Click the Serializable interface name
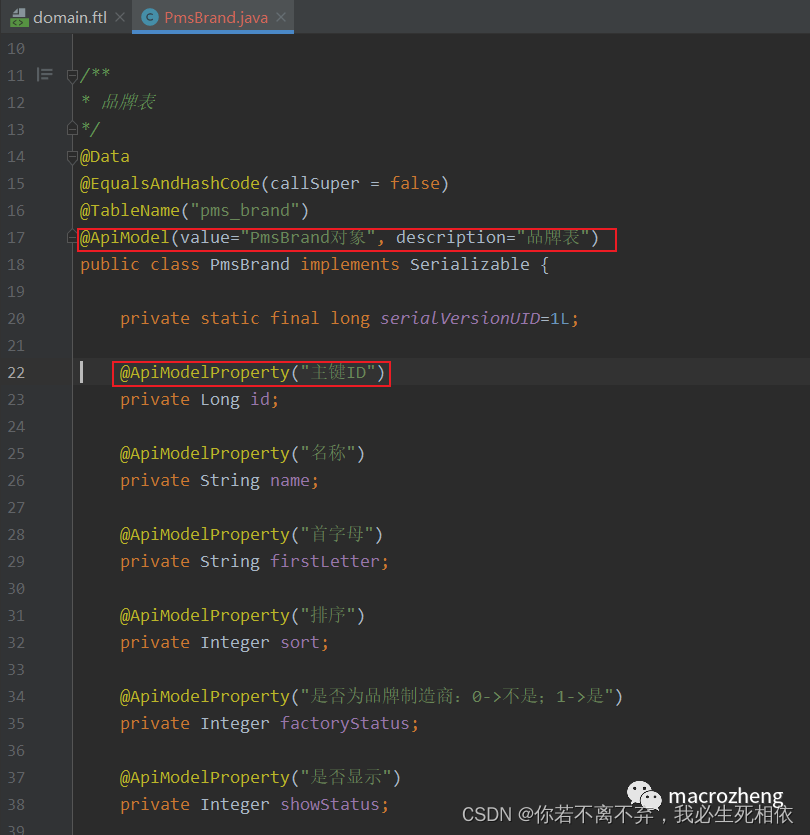Viewport: 810px width, 835px height. (x=469, y=265)
